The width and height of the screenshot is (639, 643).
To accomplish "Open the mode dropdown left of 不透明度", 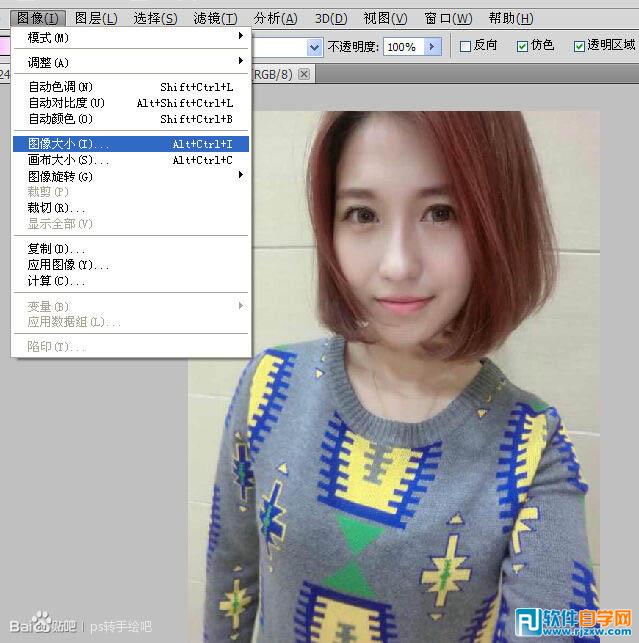I will point(314,47).
